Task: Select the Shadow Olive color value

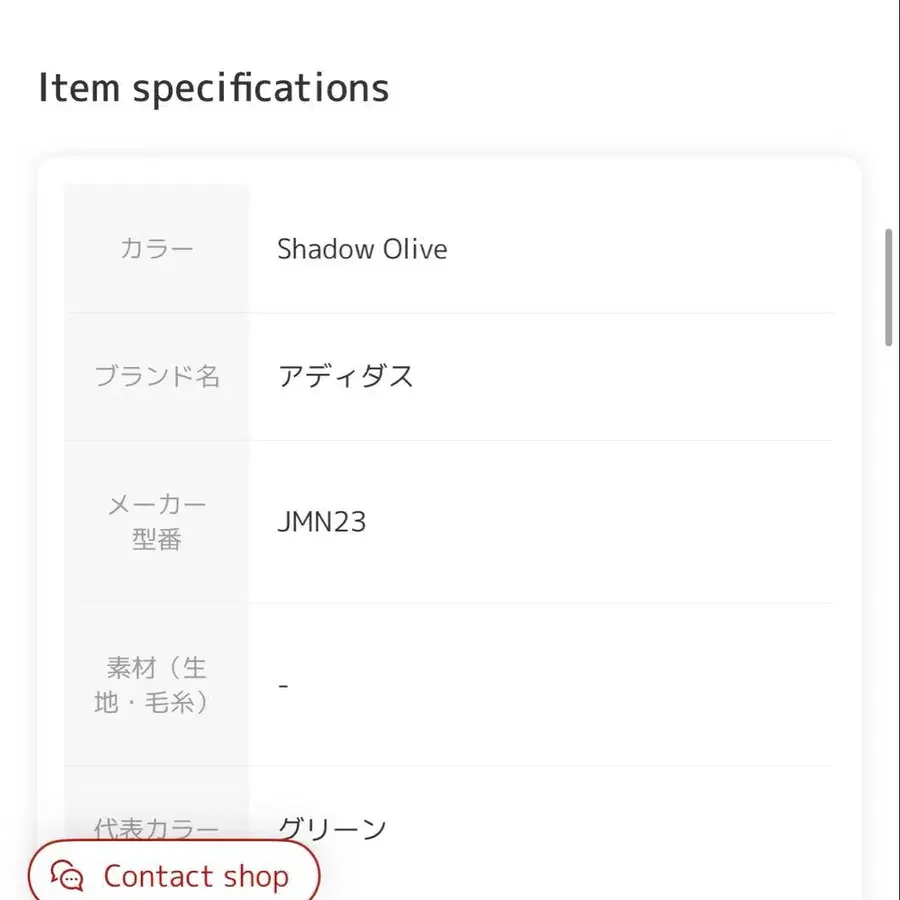Action: 362,249
